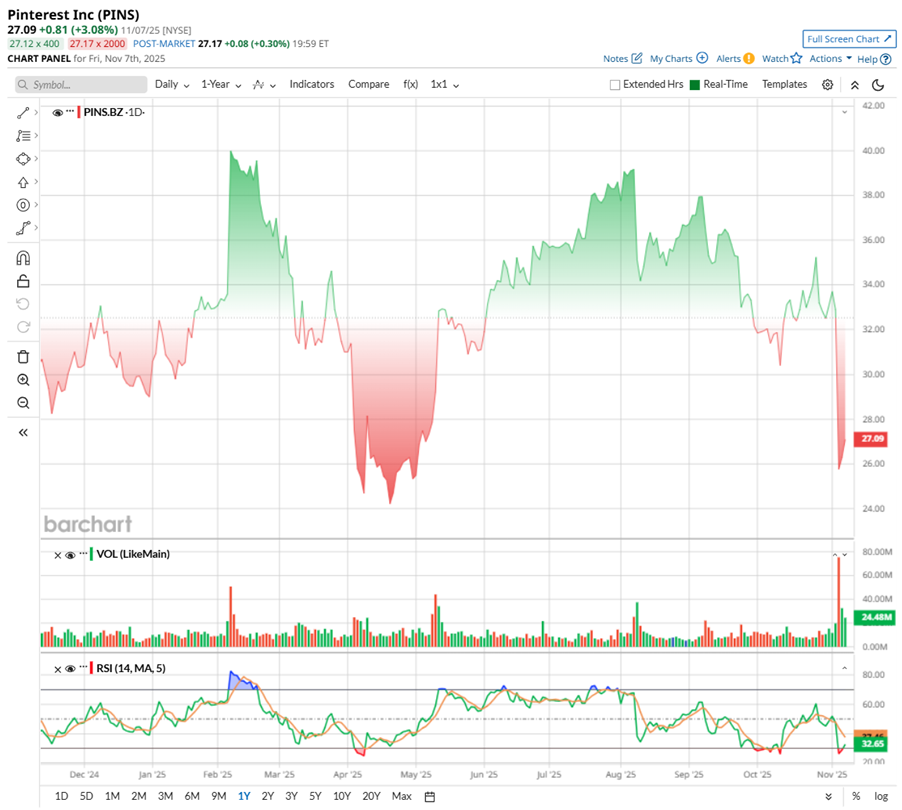Toggle the drawing lock icon

coord(23,281)
